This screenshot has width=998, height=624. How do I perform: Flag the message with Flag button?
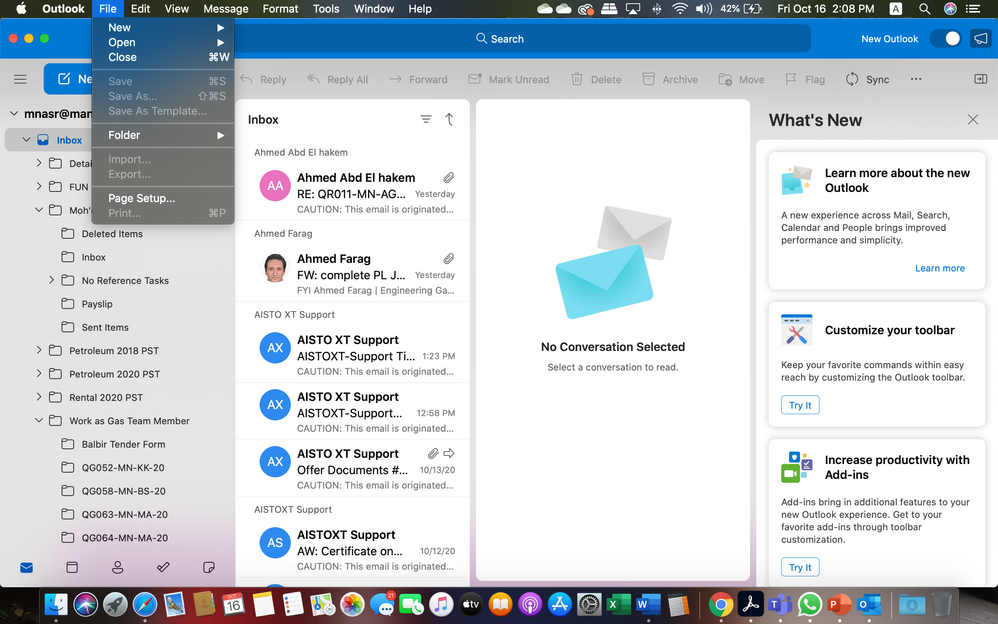pyautogui.click(x=805, y=80)
